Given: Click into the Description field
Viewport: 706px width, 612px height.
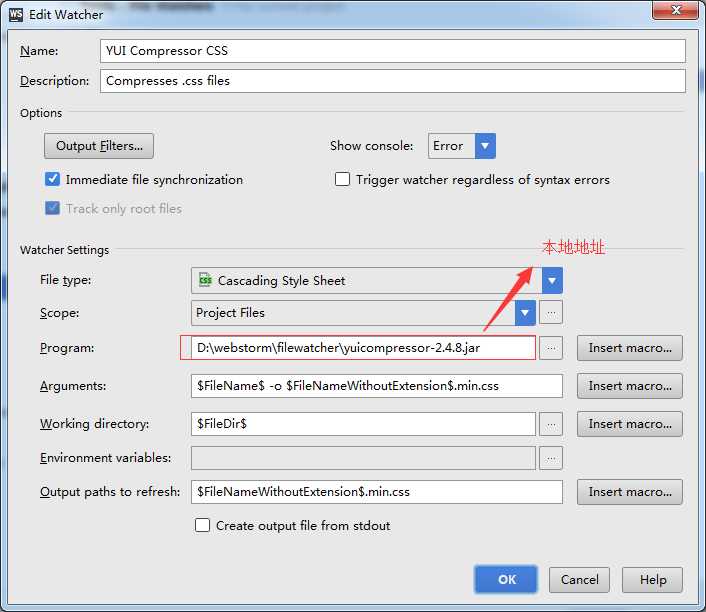Looking at the screenshot, I should (x=393, y=81).
